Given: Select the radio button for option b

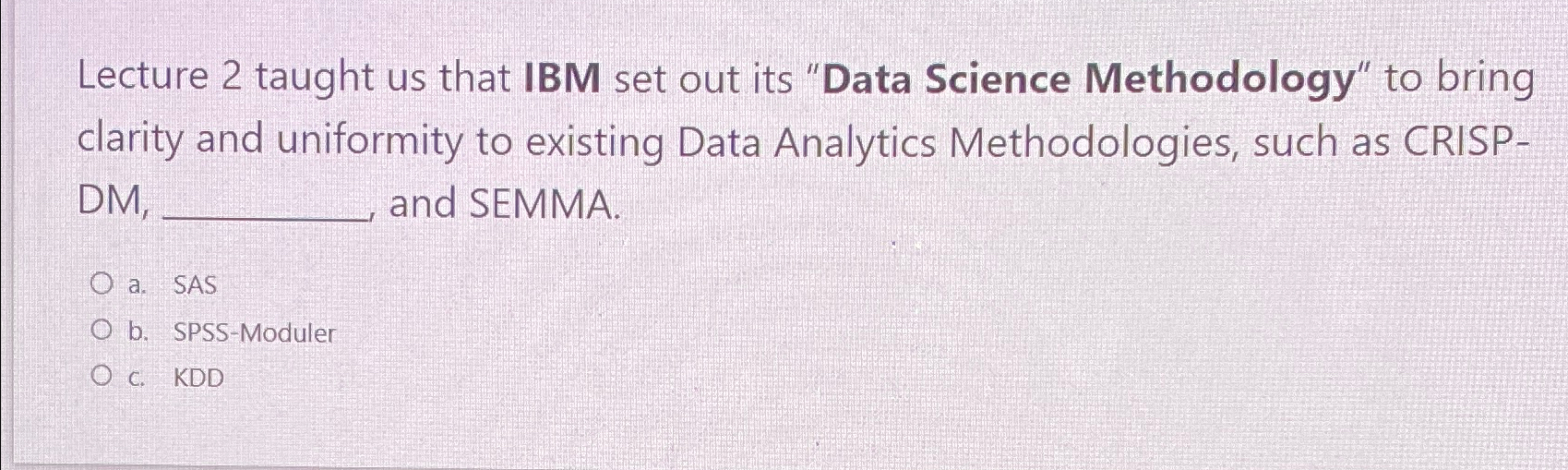Looking at the screenshot, I should [102, 331].
